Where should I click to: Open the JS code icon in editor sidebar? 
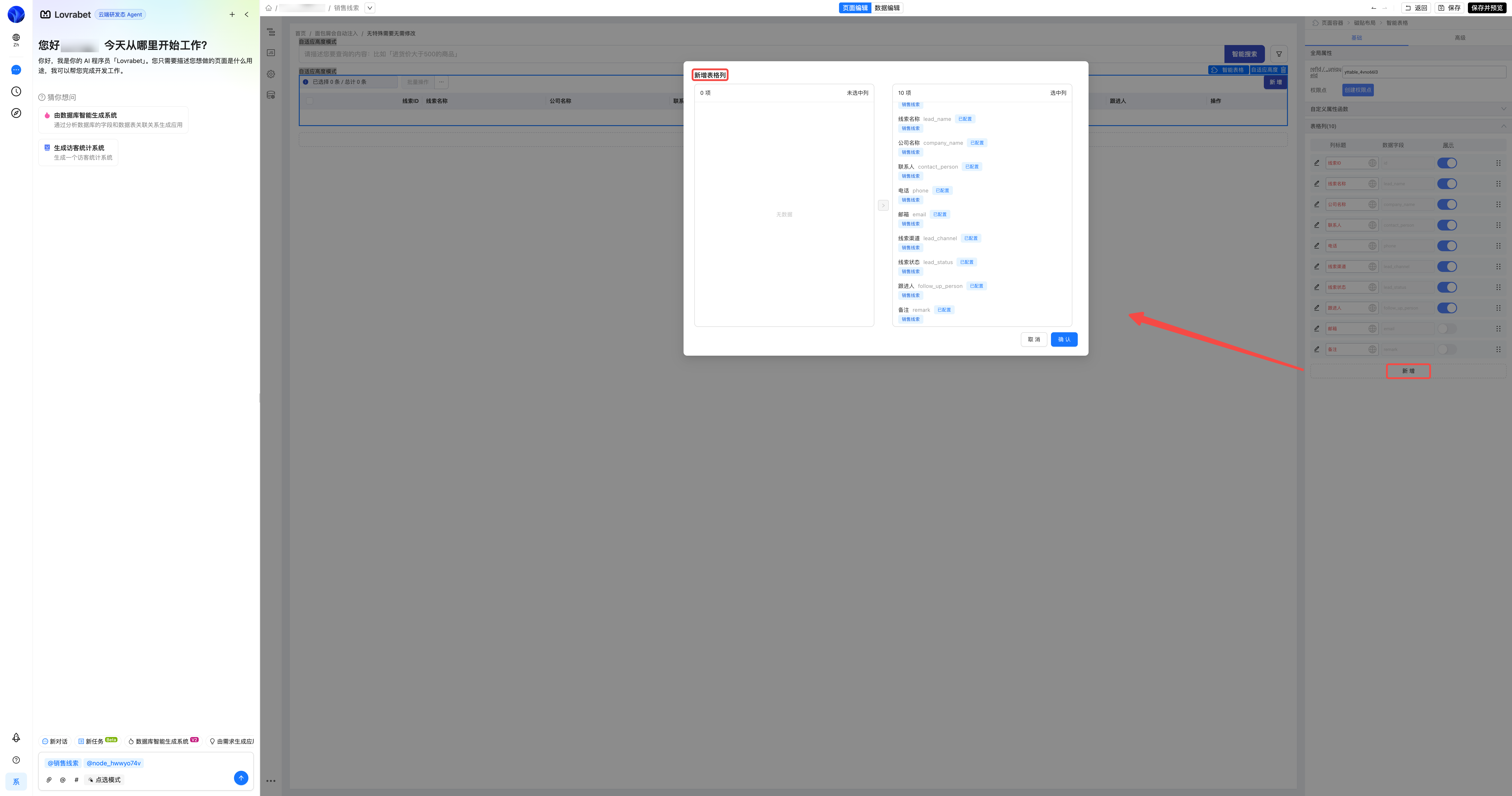271,53
